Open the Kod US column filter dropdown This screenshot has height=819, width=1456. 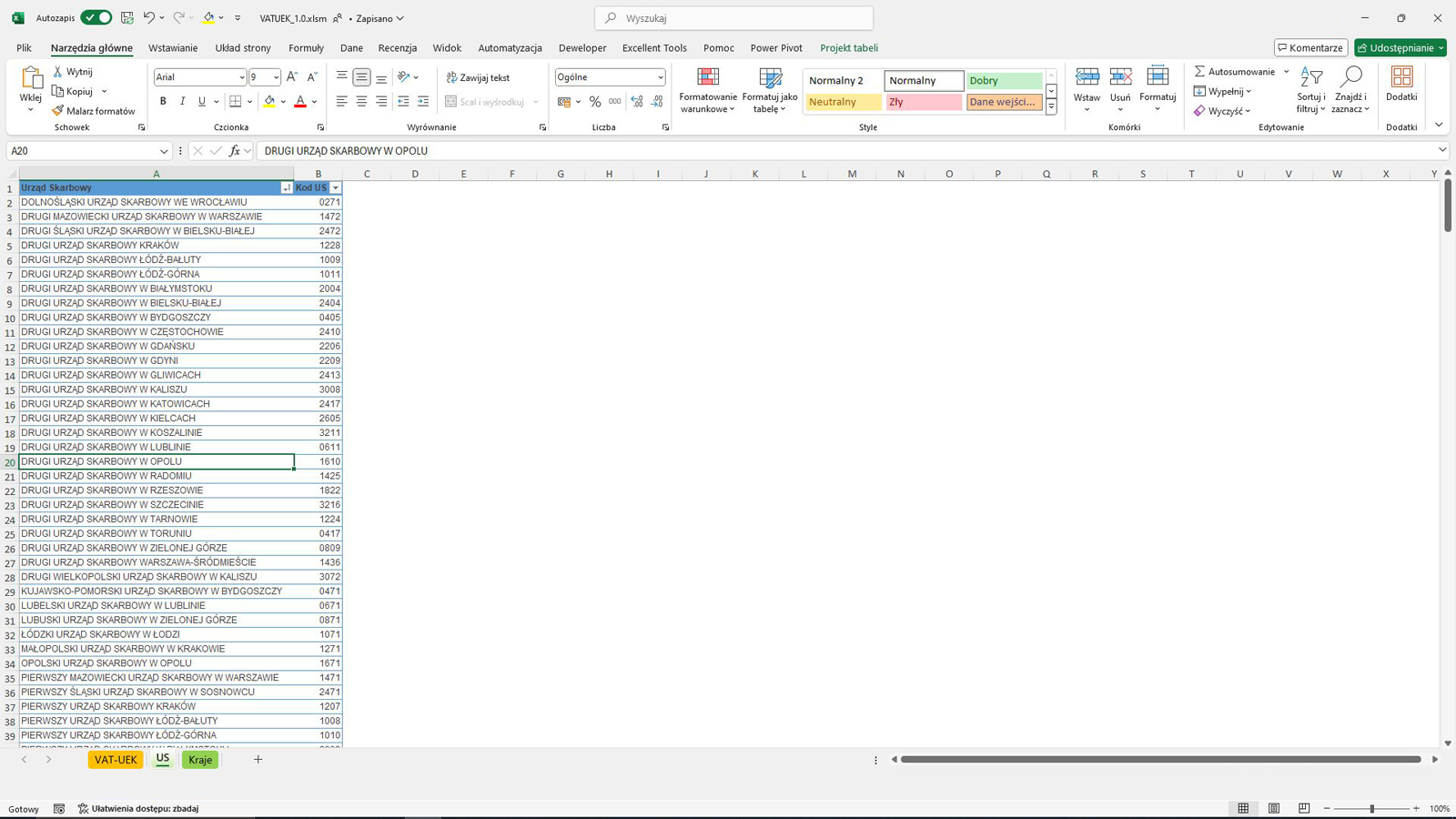click(x=336, y=187)
